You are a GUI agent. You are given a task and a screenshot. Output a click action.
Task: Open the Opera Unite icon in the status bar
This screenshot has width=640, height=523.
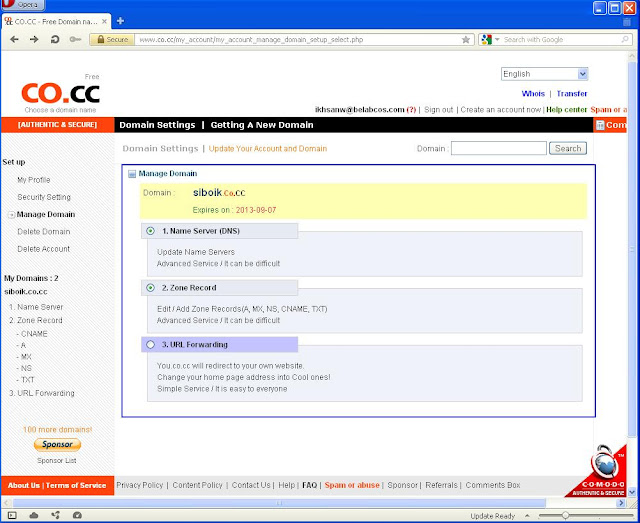coord(56,515)
